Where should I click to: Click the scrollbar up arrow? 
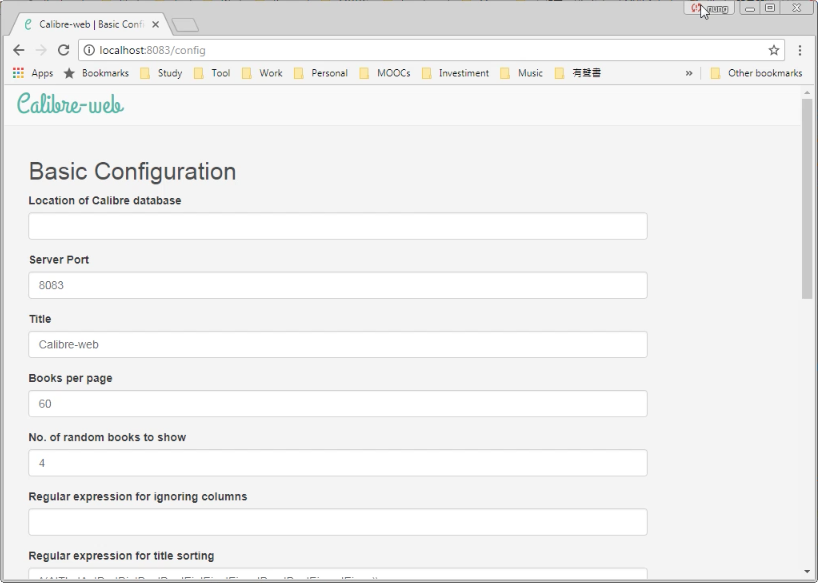click(807, 93)
